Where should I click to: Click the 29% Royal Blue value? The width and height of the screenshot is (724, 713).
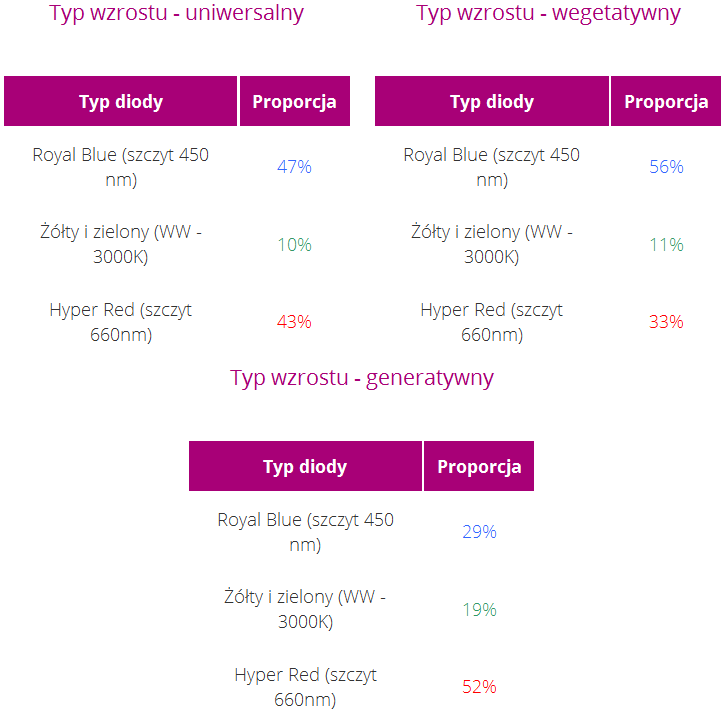pyautogui.click(x=479, y=532)
